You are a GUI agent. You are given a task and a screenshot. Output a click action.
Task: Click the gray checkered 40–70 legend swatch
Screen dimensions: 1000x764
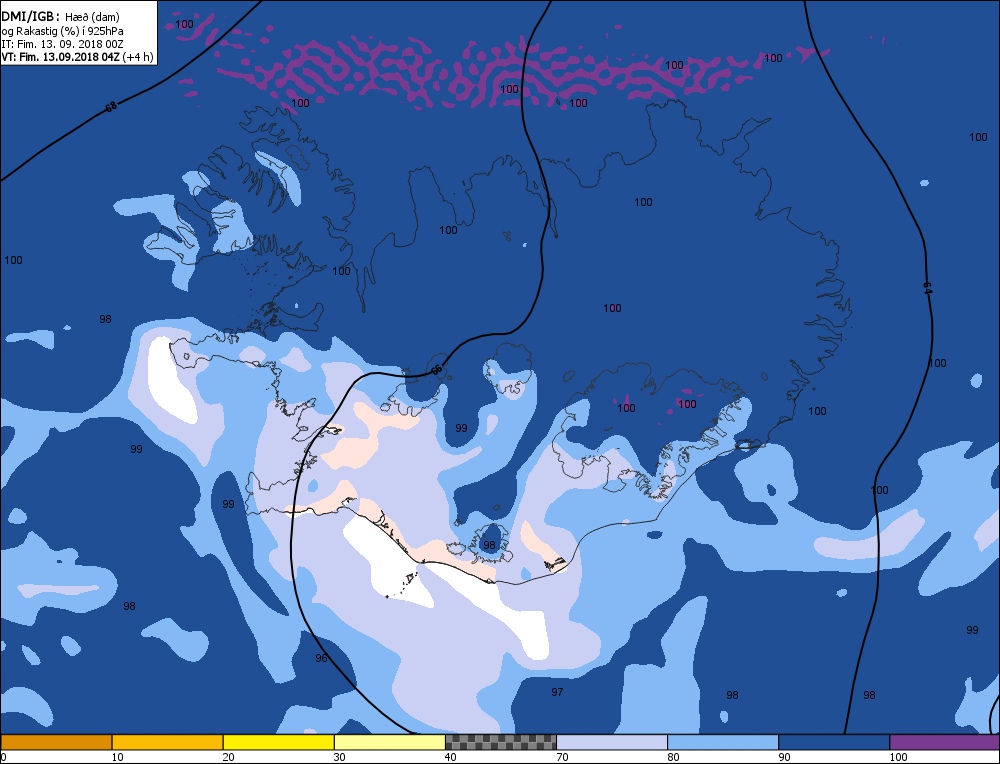pyautogui.click(x=500, y=742)
